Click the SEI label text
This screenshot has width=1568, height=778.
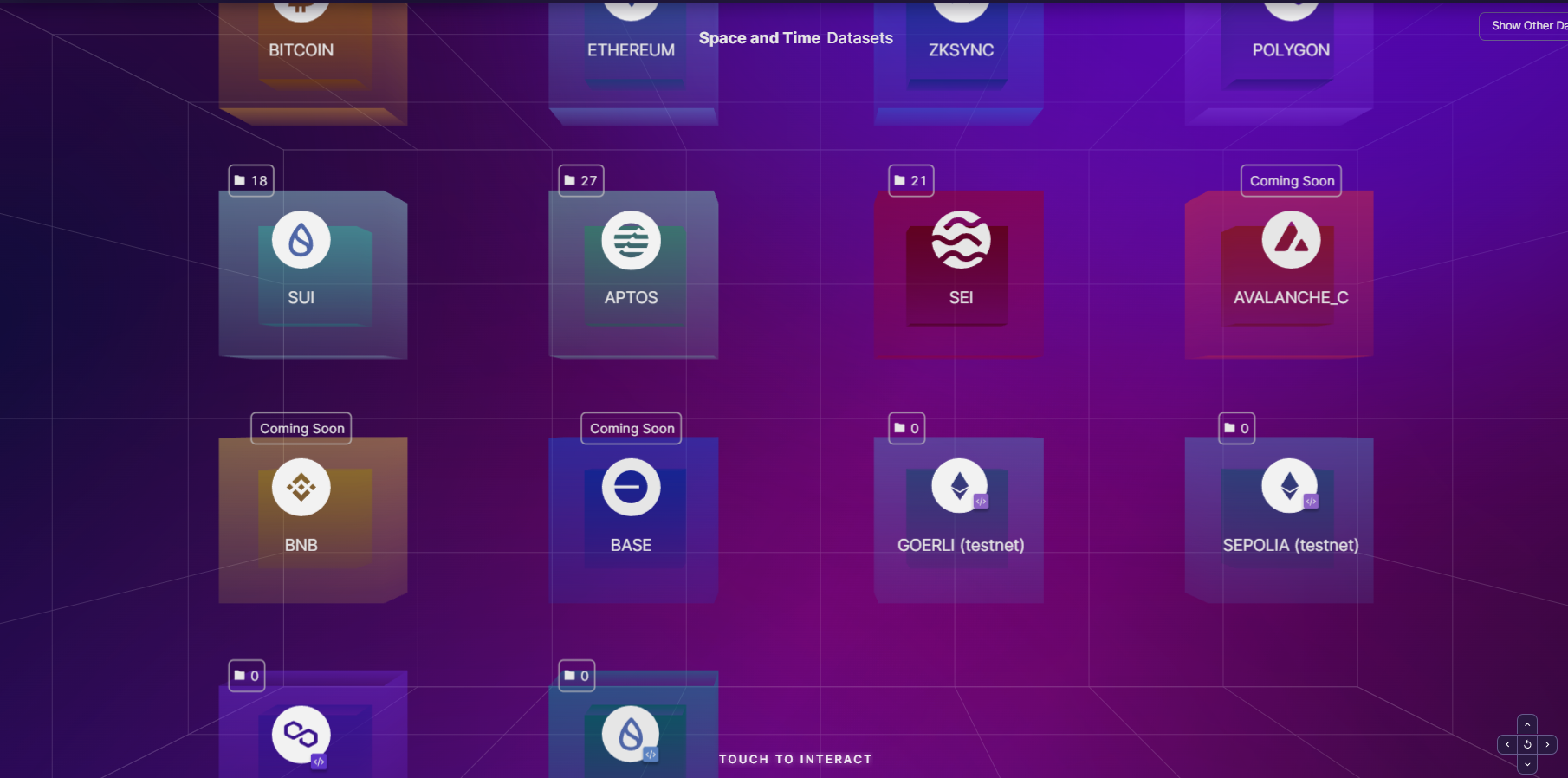point(961,297)
